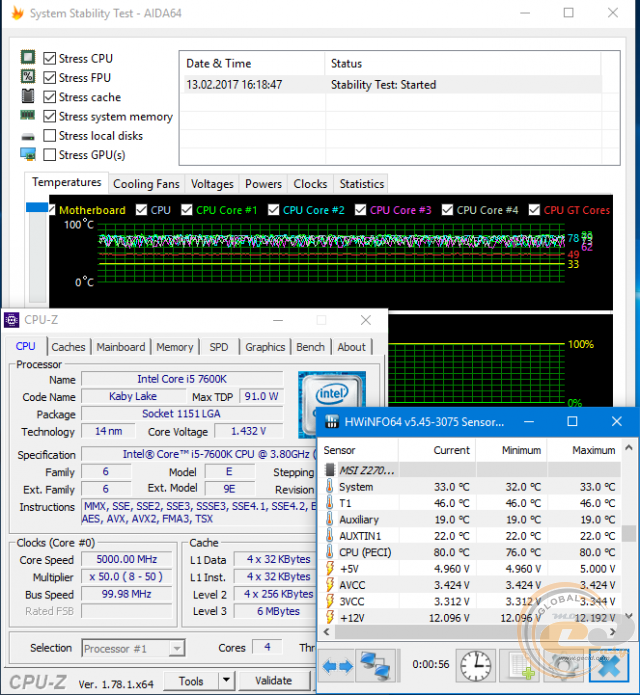
Task: Open the Statistics tab
Action: point(362,184)
